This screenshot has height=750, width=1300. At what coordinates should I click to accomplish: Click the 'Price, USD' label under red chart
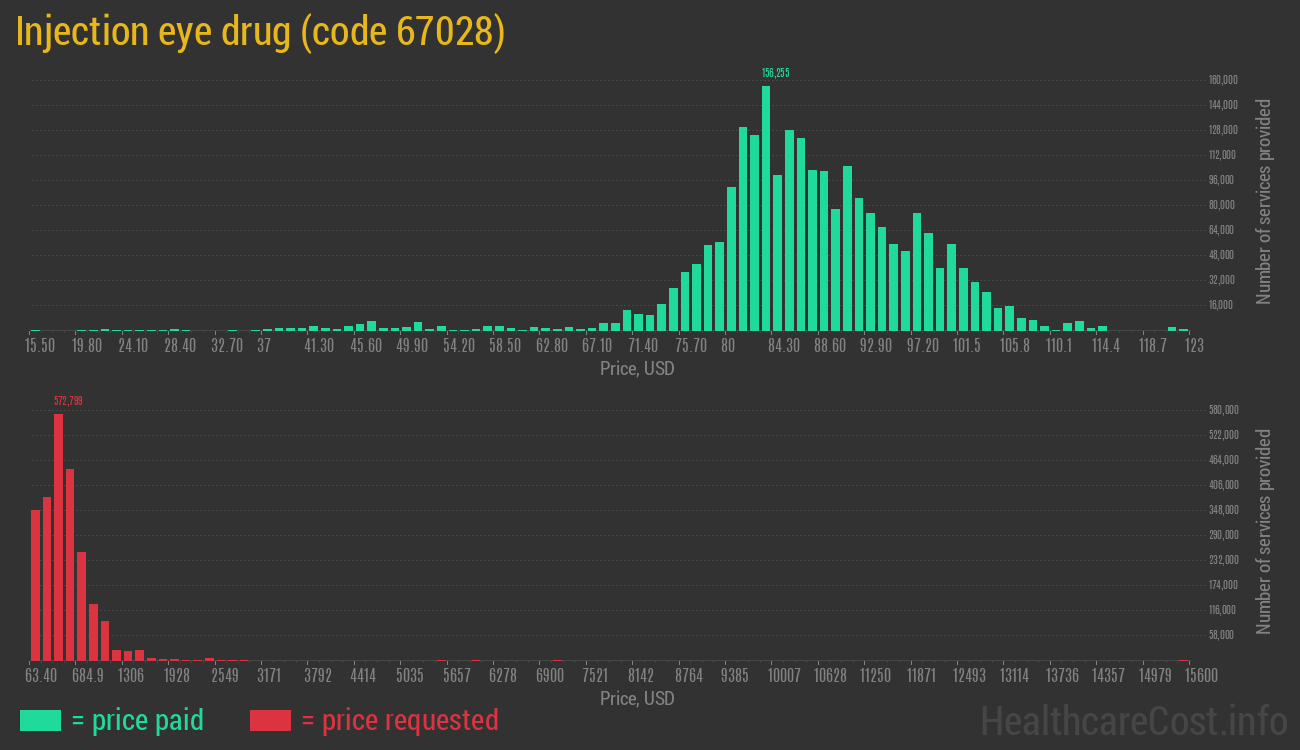click(637, 698)
